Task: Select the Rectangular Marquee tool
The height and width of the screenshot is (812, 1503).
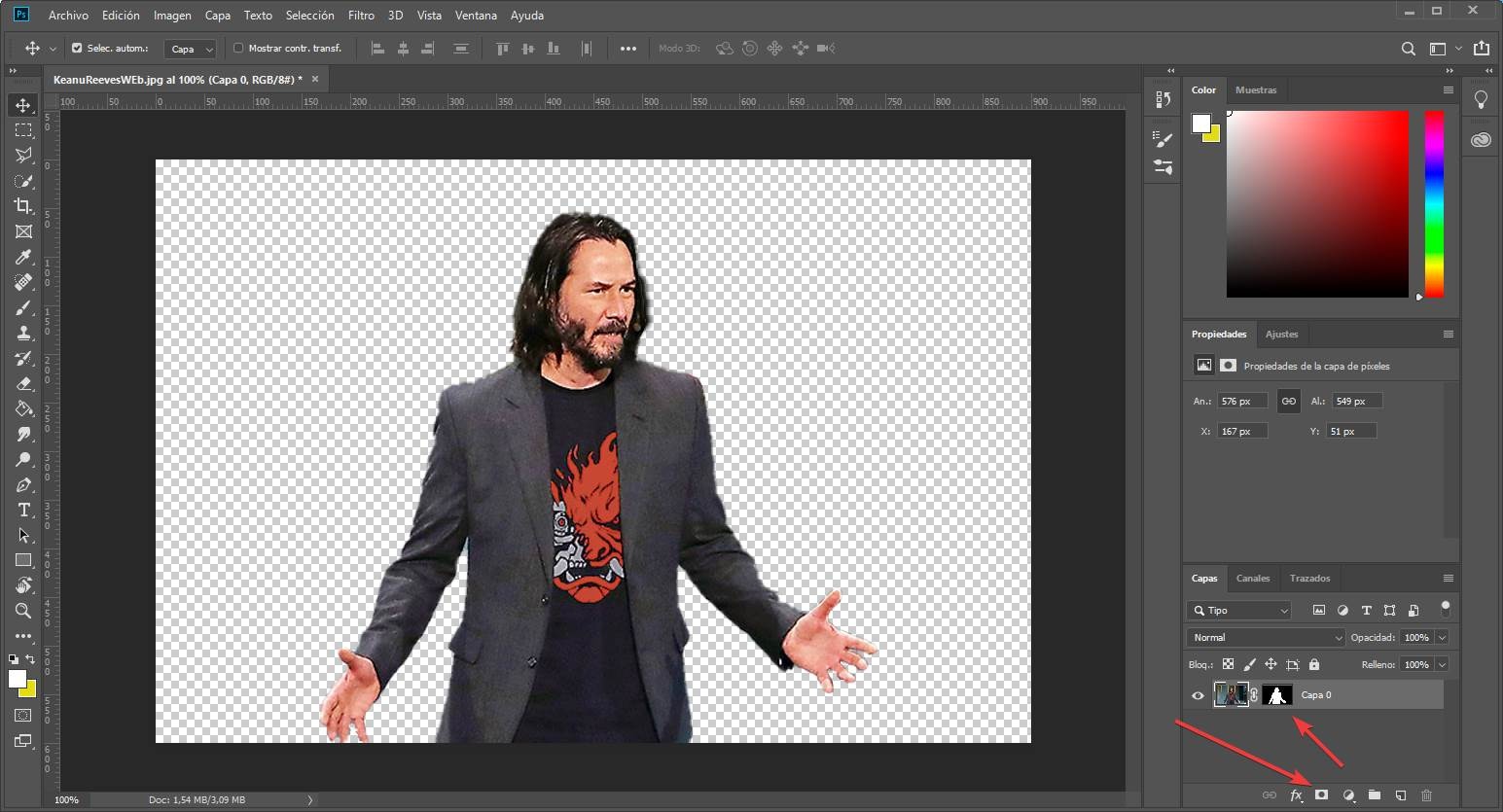Action: click(23, 130)
